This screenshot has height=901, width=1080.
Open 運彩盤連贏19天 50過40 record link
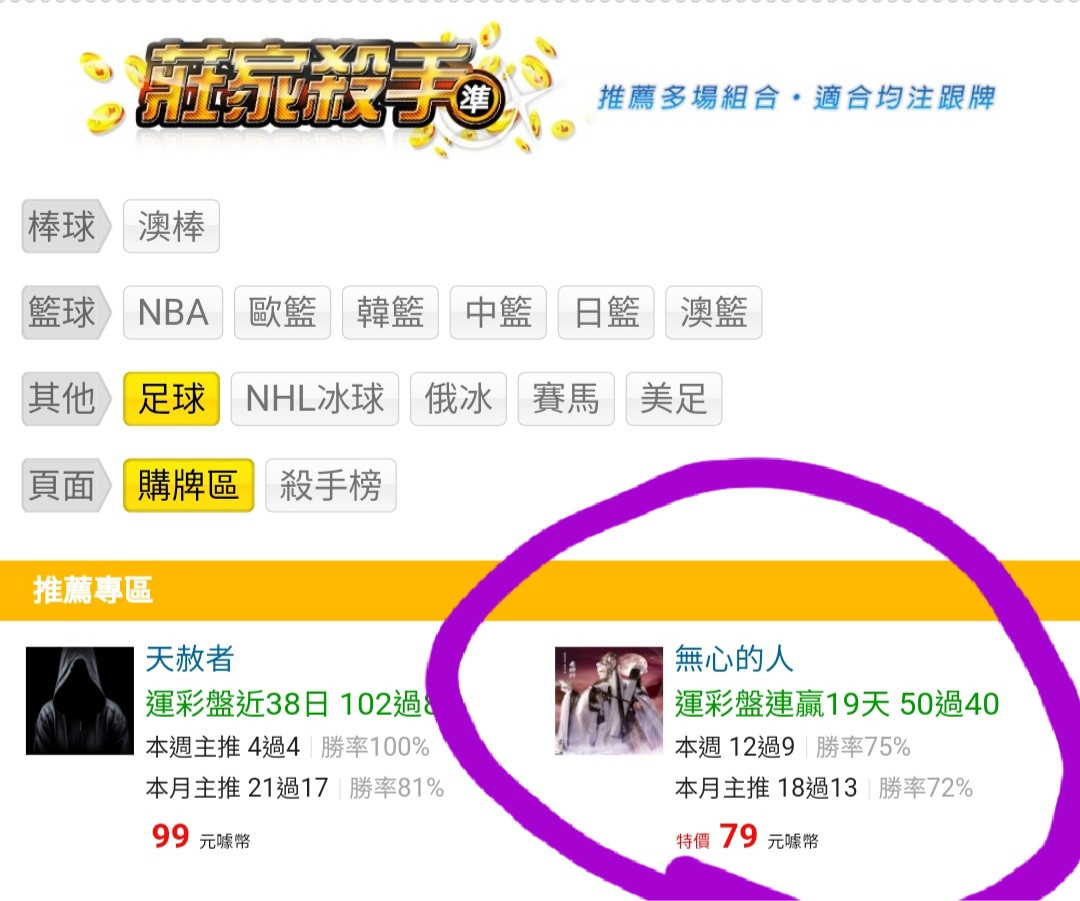pos(837,704)
